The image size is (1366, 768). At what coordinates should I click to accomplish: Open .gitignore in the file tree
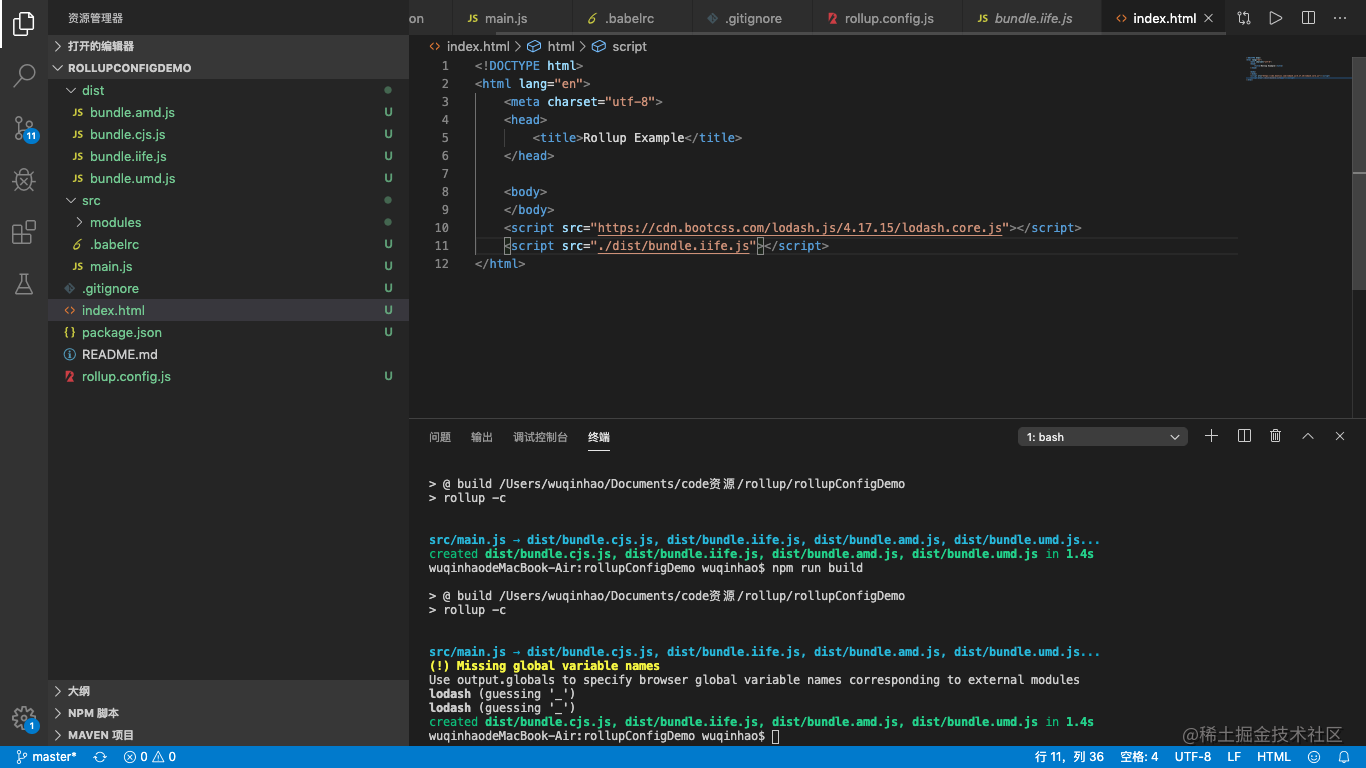point(228,288)
